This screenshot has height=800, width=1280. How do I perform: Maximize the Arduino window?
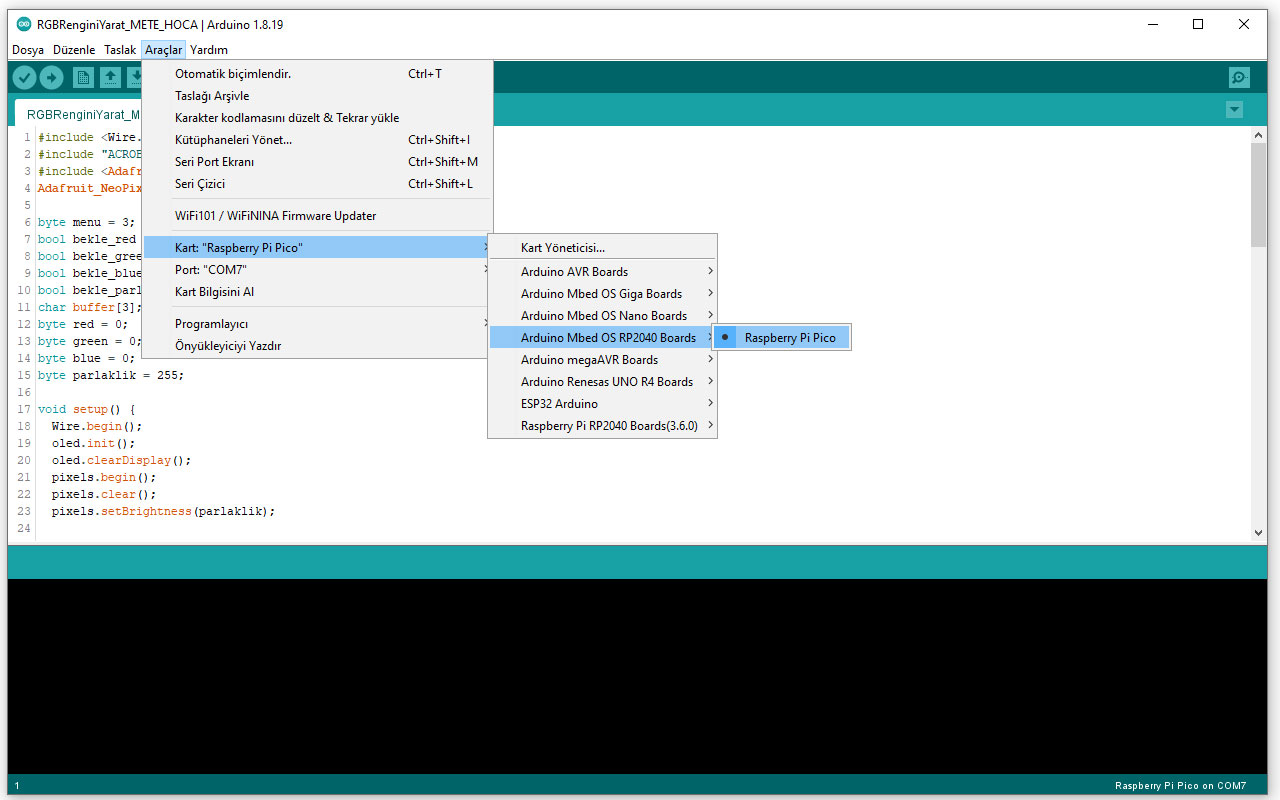point(1198,24)
